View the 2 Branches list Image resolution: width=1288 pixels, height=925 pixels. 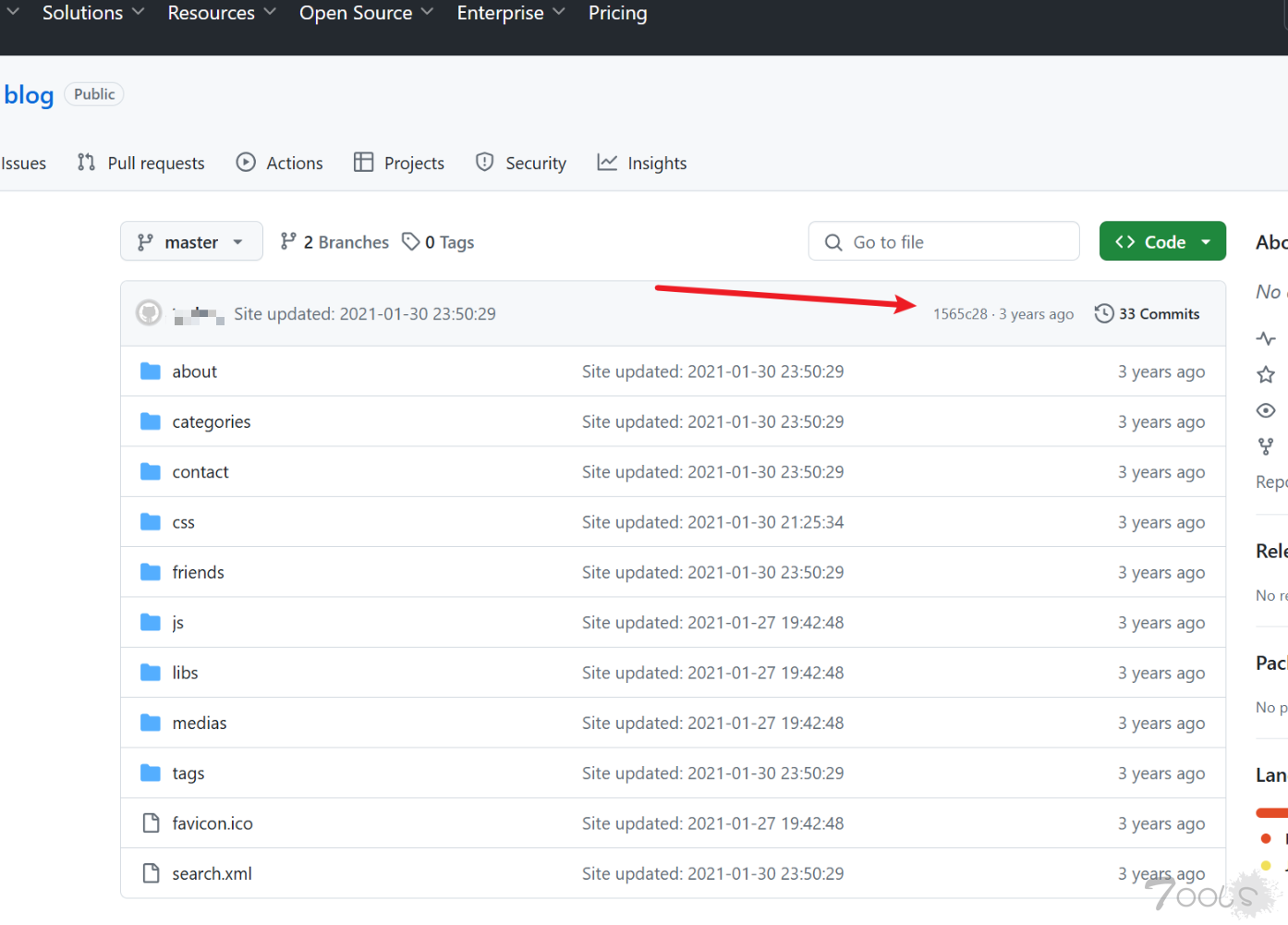click(334, 242)
